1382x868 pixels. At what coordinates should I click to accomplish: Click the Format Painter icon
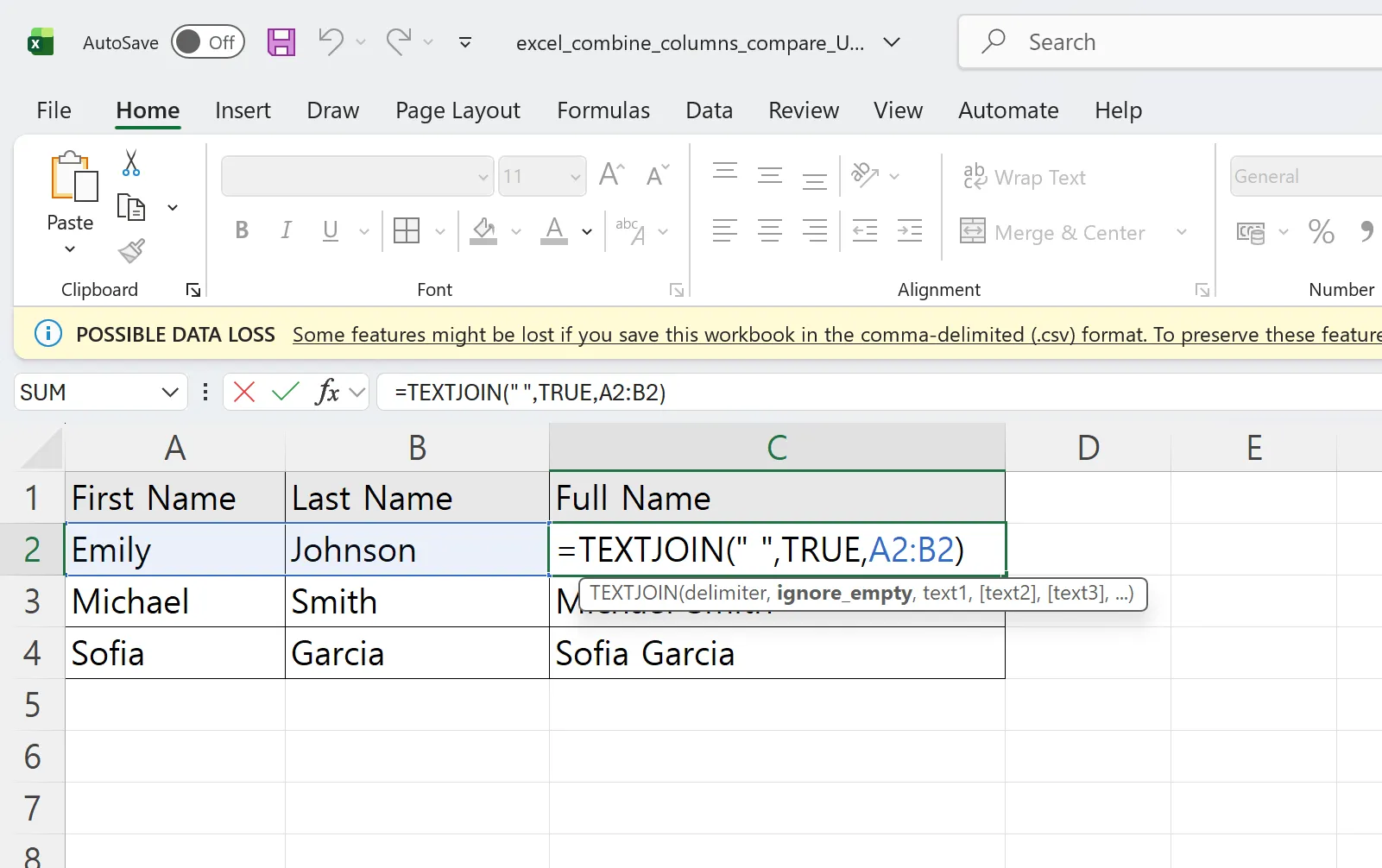[131, 250]
